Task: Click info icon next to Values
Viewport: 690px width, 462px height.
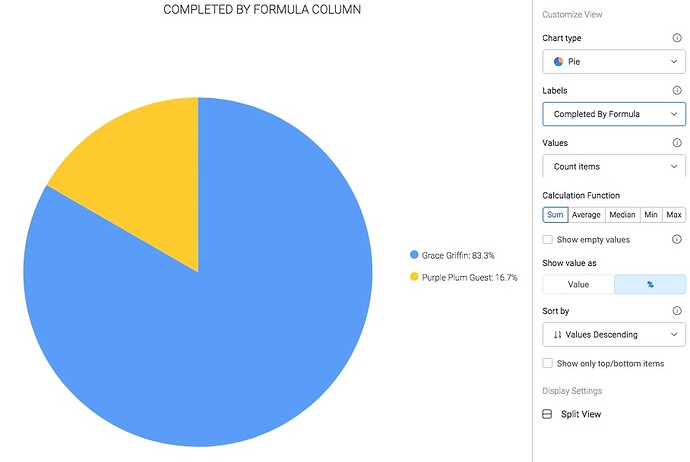Action: point(677,143)
